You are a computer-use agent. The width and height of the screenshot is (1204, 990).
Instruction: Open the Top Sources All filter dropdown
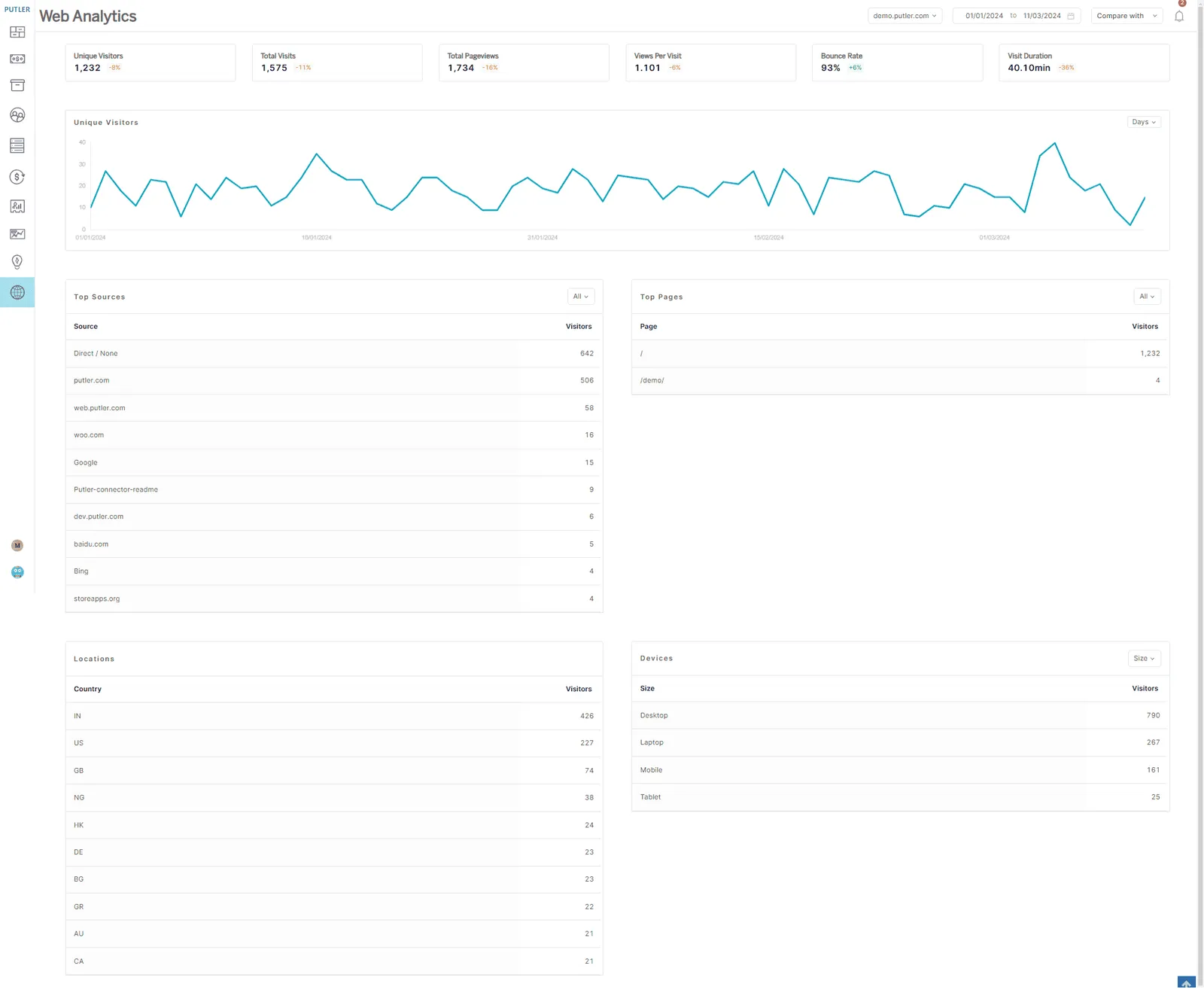581,297
